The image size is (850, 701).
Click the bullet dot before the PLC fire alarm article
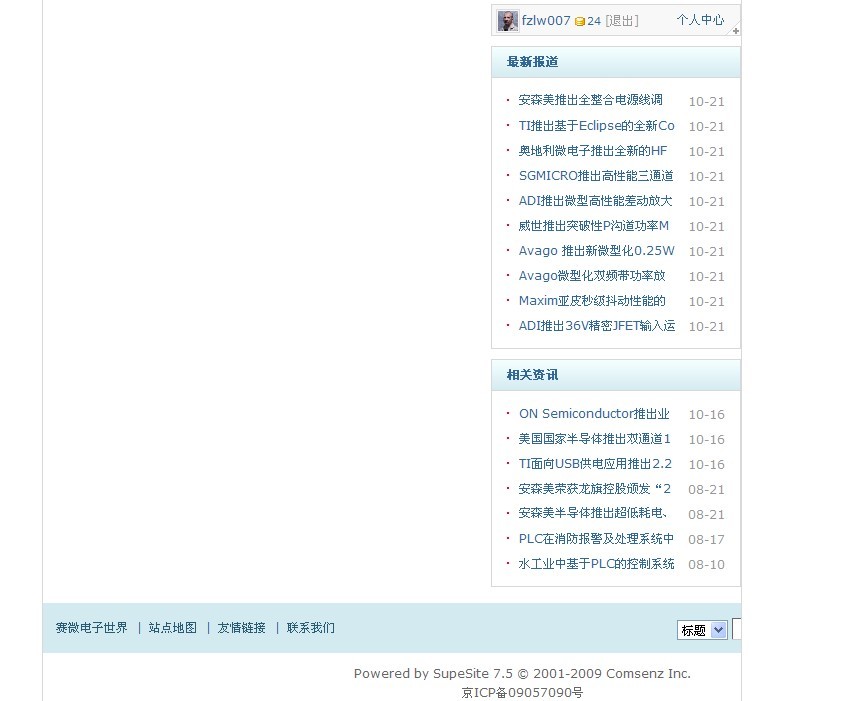(506, 539)
